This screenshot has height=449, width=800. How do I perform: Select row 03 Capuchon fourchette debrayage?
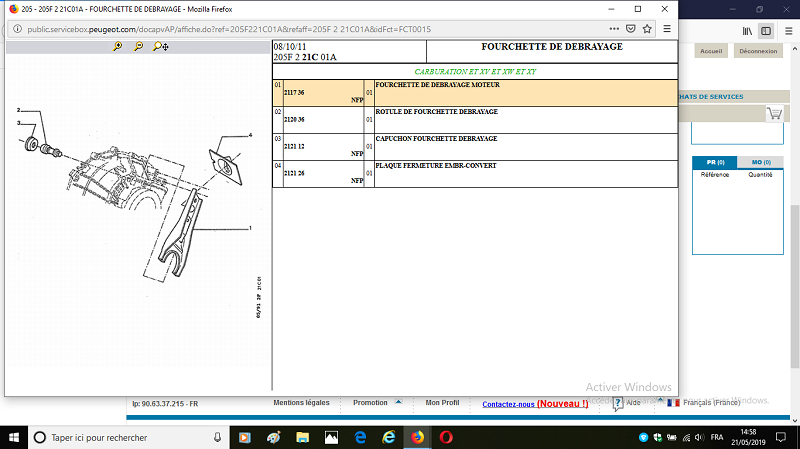tap(475, 147)
